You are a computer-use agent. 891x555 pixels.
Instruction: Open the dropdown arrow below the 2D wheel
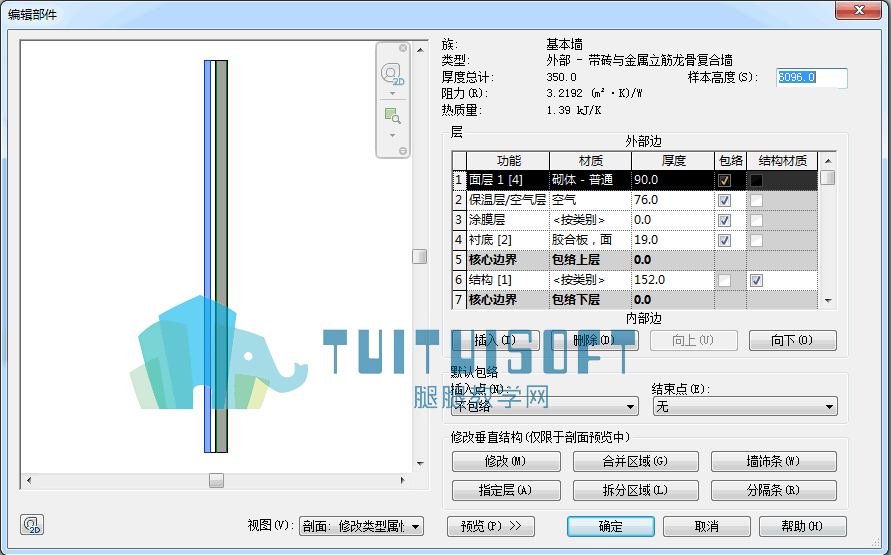click(x=392, y=94)
